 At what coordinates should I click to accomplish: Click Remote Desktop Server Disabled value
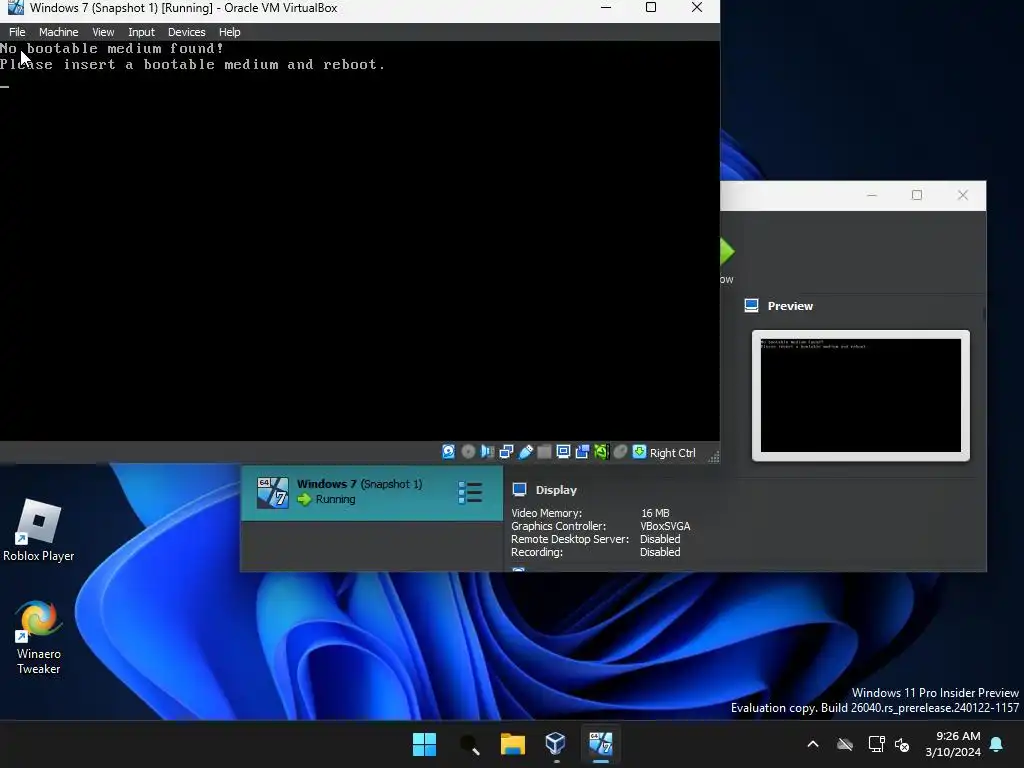660,539
